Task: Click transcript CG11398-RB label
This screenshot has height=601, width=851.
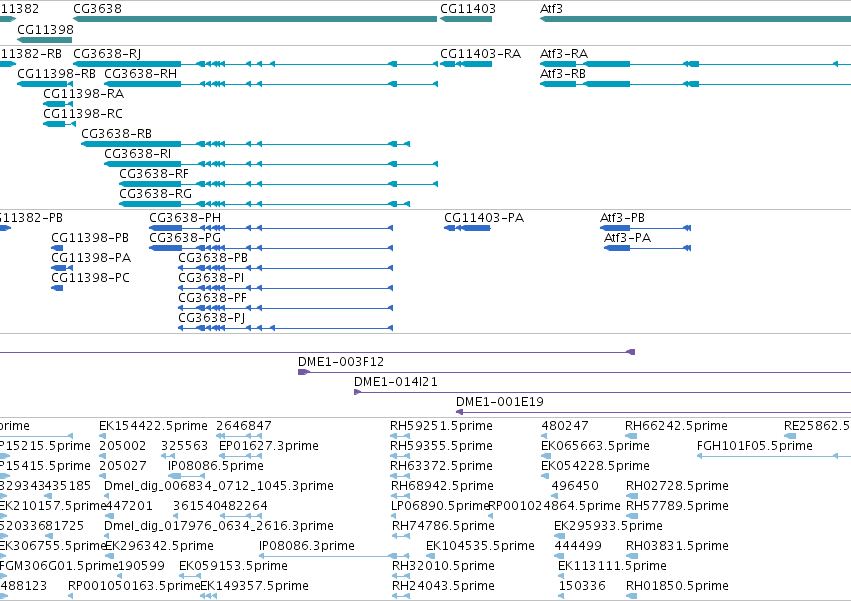Action: (56, 74)
